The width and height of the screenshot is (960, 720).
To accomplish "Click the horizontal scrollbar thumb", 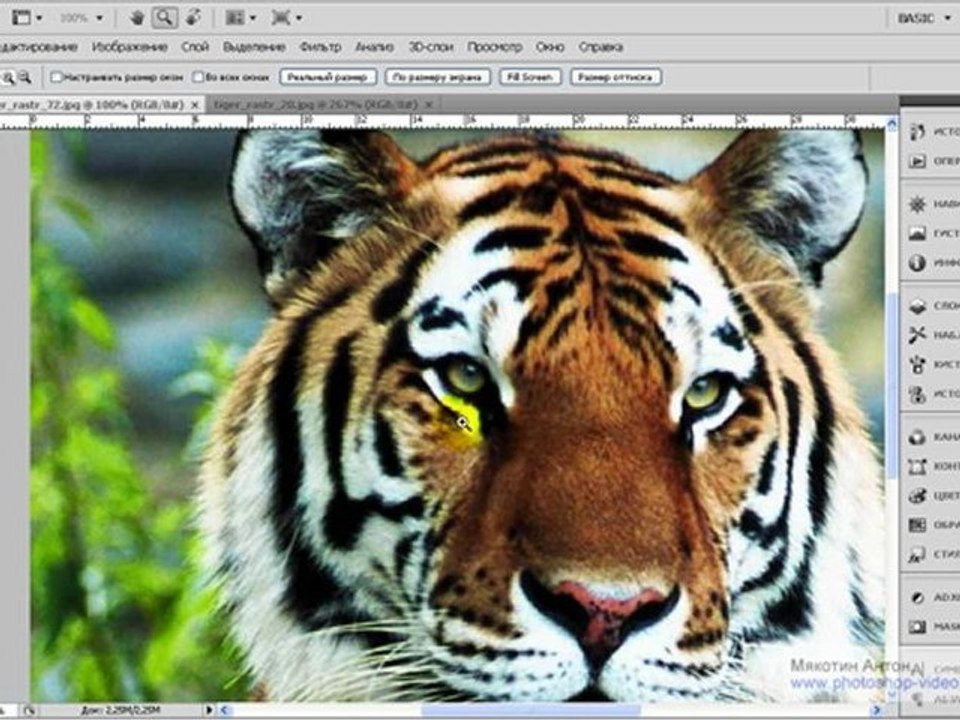I will tap(531, 710).
